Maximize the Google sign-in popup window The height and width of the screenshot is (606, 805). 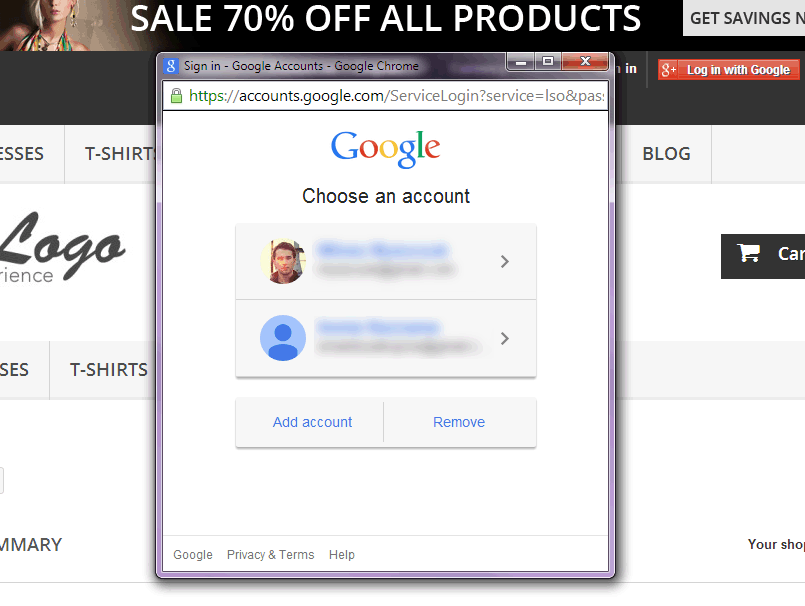pyautogui.click(x=548, y=61)
